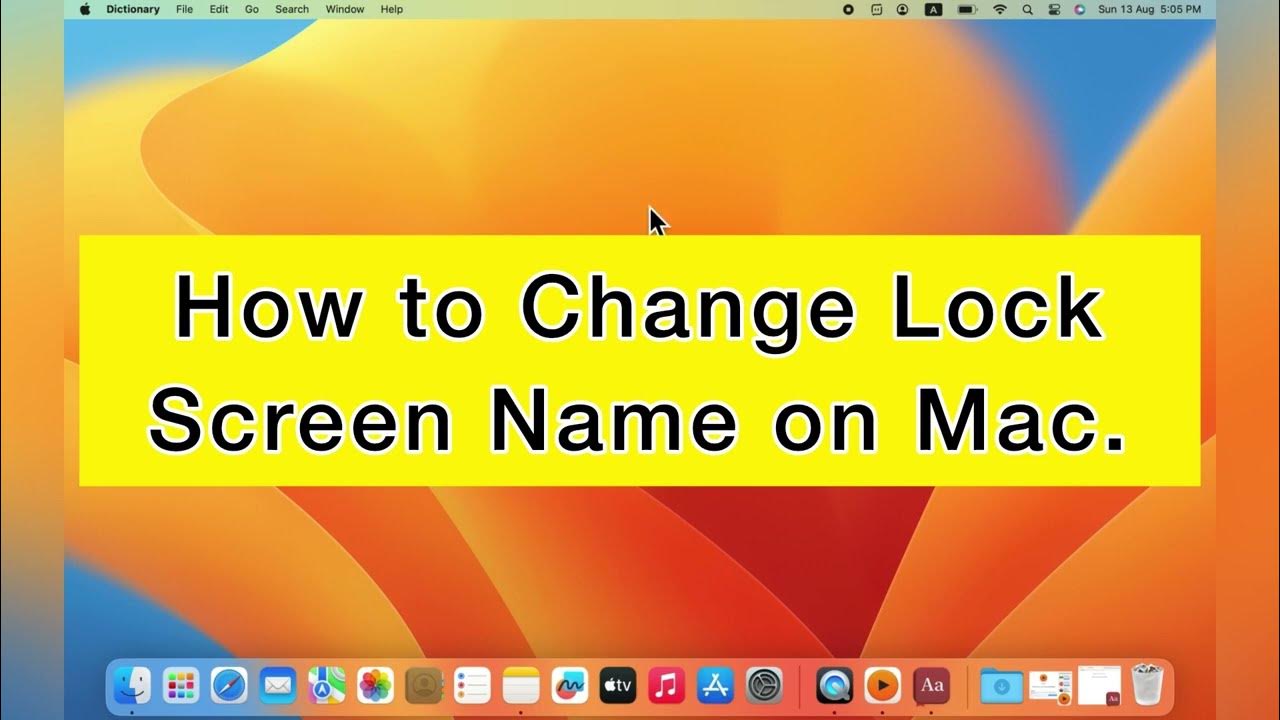Open the Edit menu
Screen dimensions: 1280x720
[x=219, y=9]
